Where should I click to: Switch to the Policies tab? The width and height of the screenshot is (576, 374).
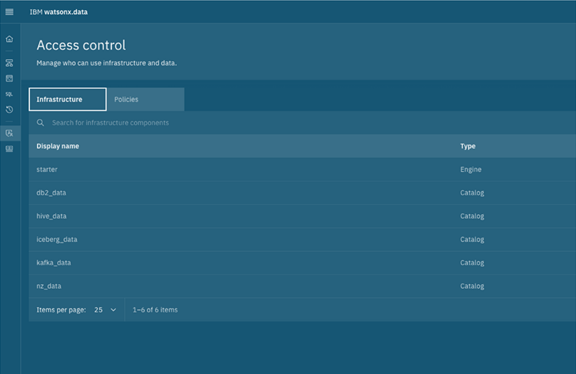click(146, 99)
